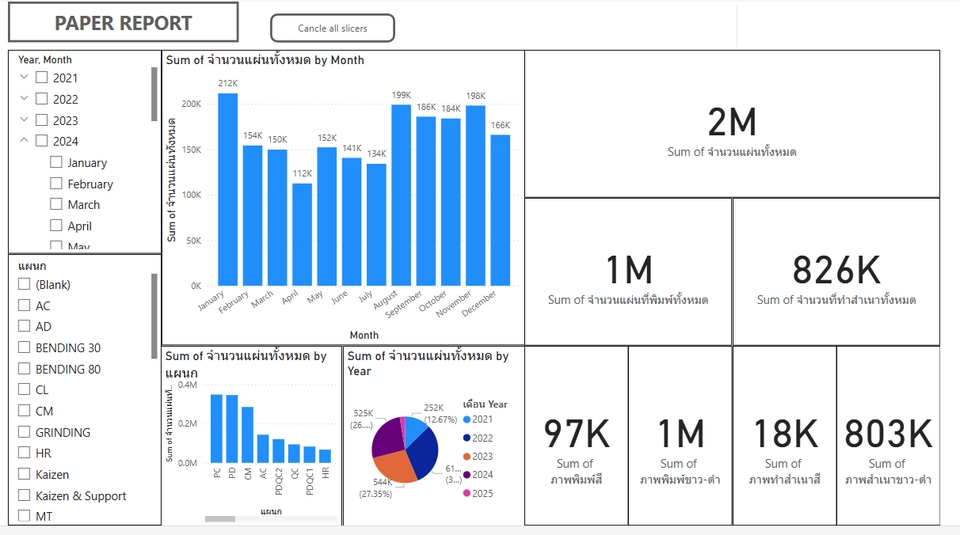Select the CL department checkbox

pos(24,389)
